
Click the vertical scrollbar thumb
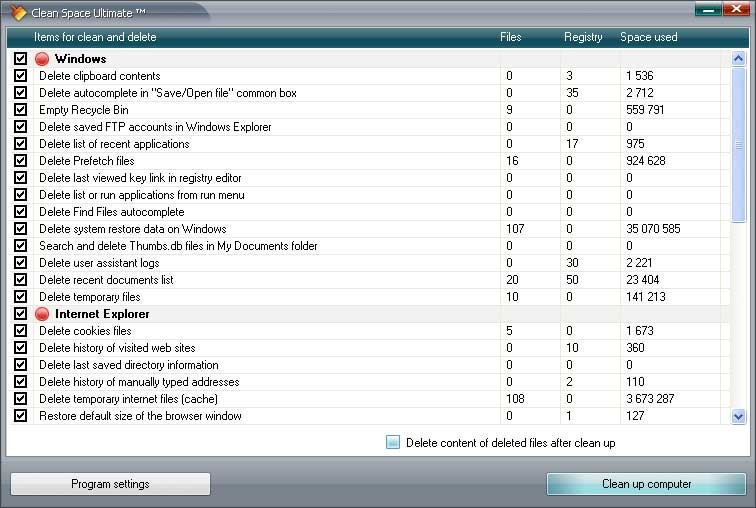[738, 145]
